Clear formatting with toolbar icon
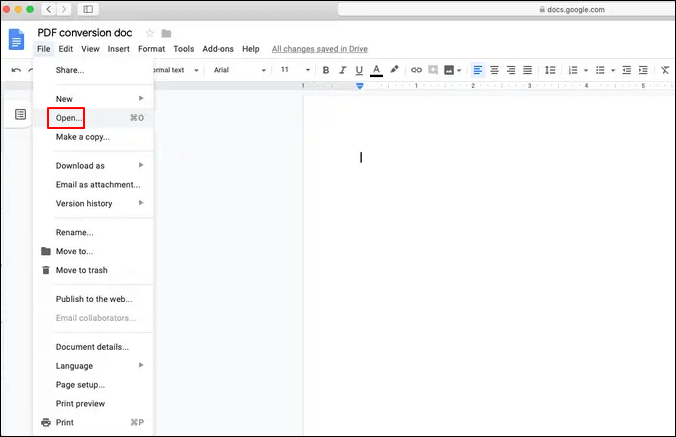This screenshot has width=676, height=437. tap(665, 70)
